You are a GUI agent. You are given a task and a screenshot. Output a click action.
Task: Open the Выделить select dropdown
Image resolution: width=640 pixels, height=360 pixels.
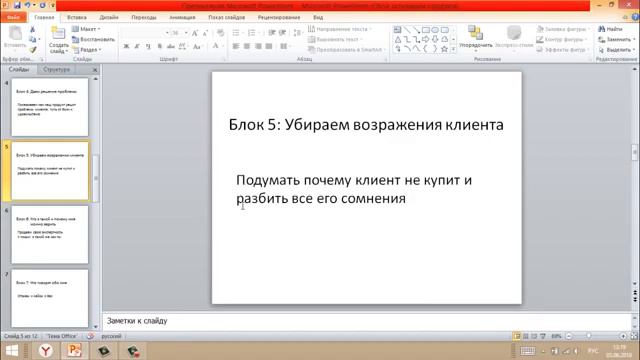617,49
